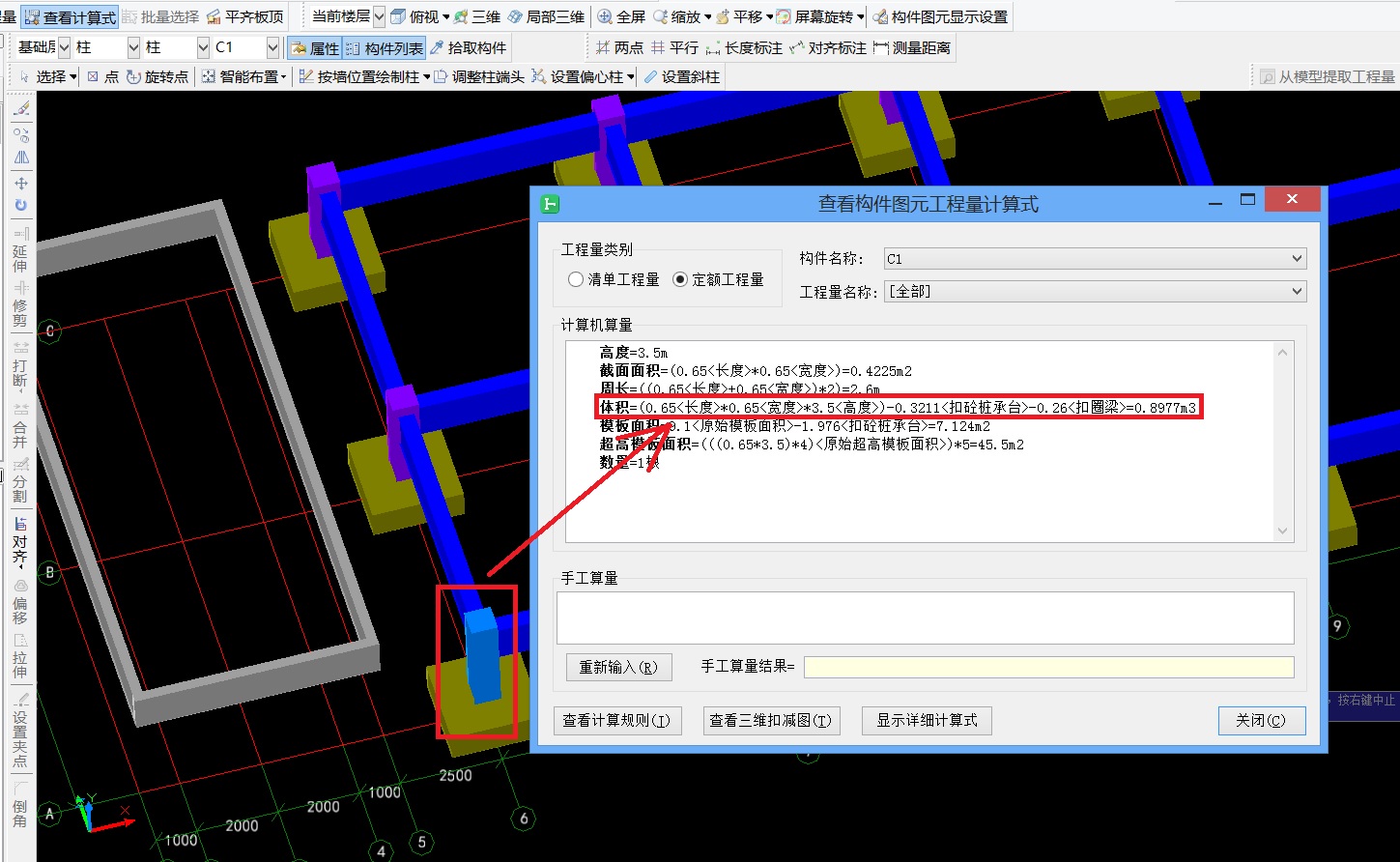Select the 长度标注 dimension tool
The height and width of the screenshot is (862, 1400).
pyautogui.click(x=744, y=48)
